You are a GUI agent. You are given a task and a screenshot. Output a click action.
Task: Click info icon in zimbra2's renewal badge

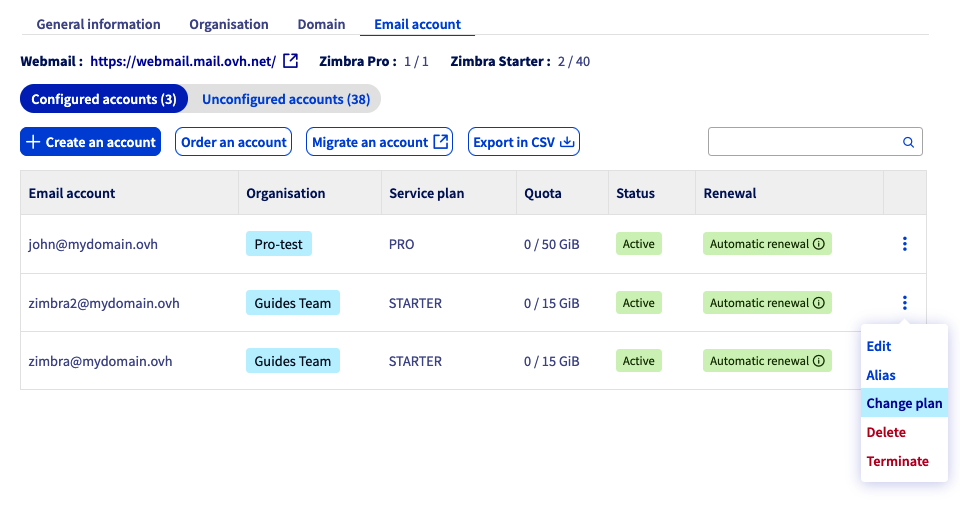tap(819, 303)
